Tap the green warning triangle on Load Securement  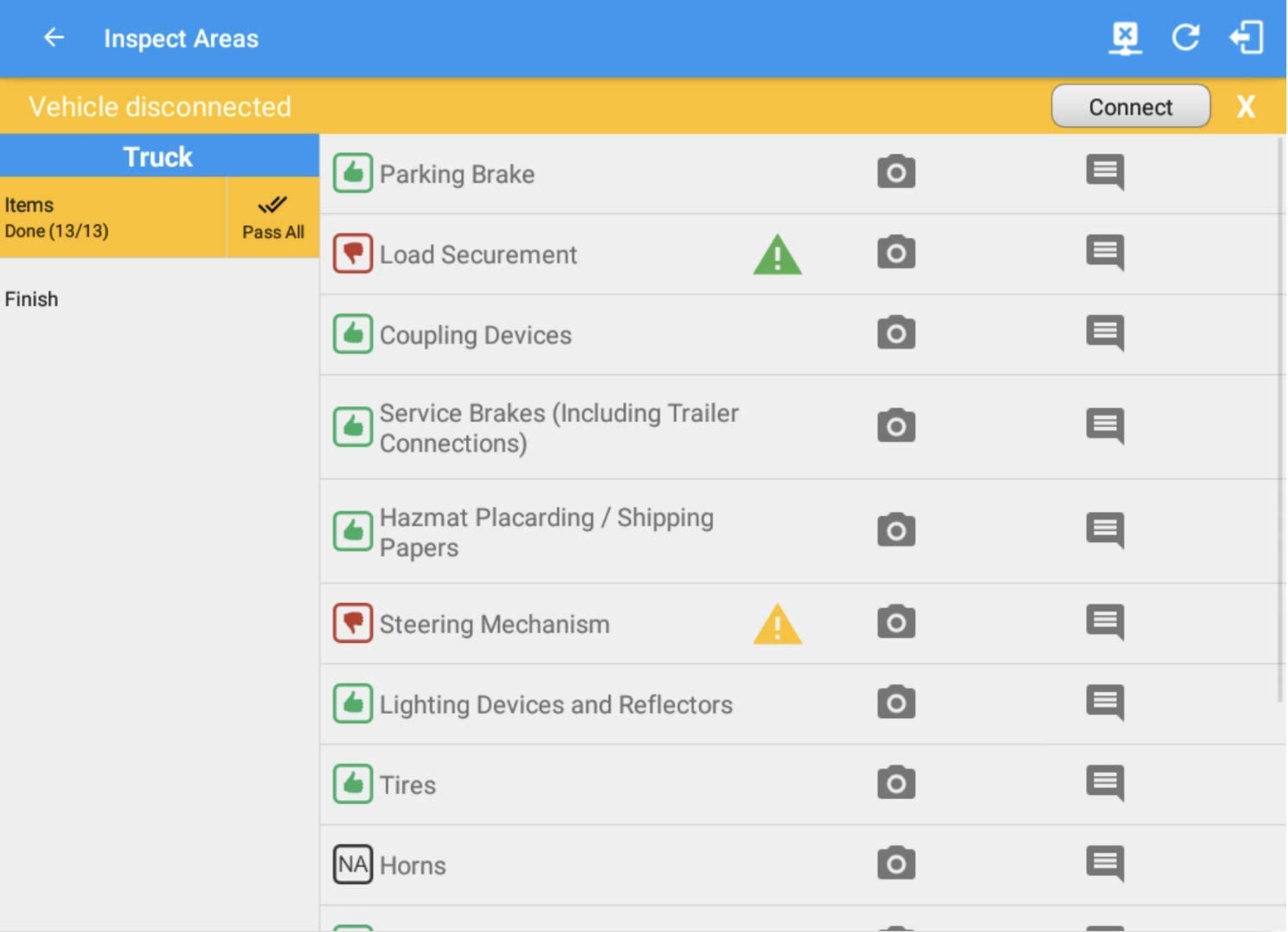pyautogui.click(x=777, y=255)
